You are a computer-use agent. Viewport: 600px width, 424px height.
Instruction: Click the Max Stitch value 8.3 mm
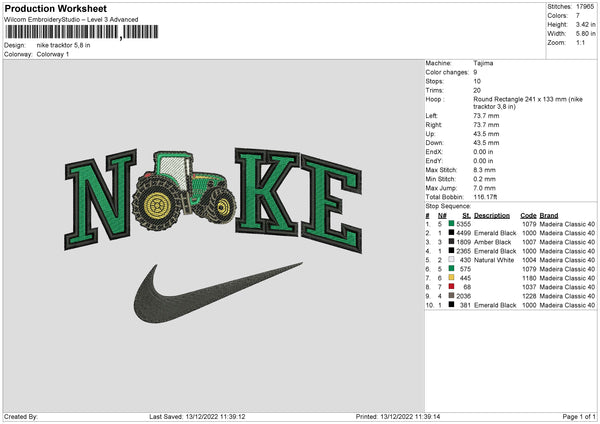click(x=484, y=170)
